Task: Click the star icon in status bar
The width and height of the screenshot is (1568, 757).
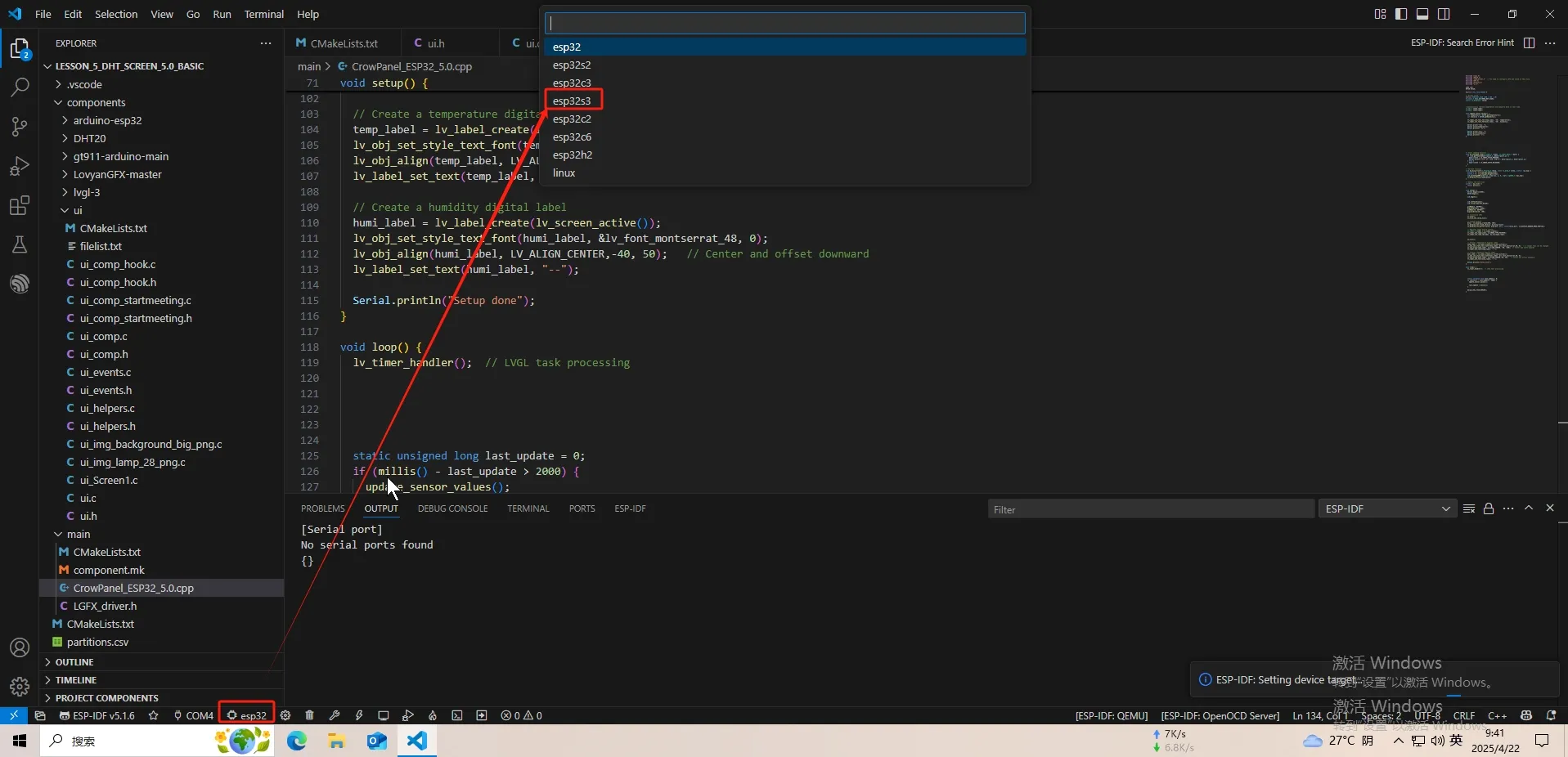Action: (x=153, y=715)
